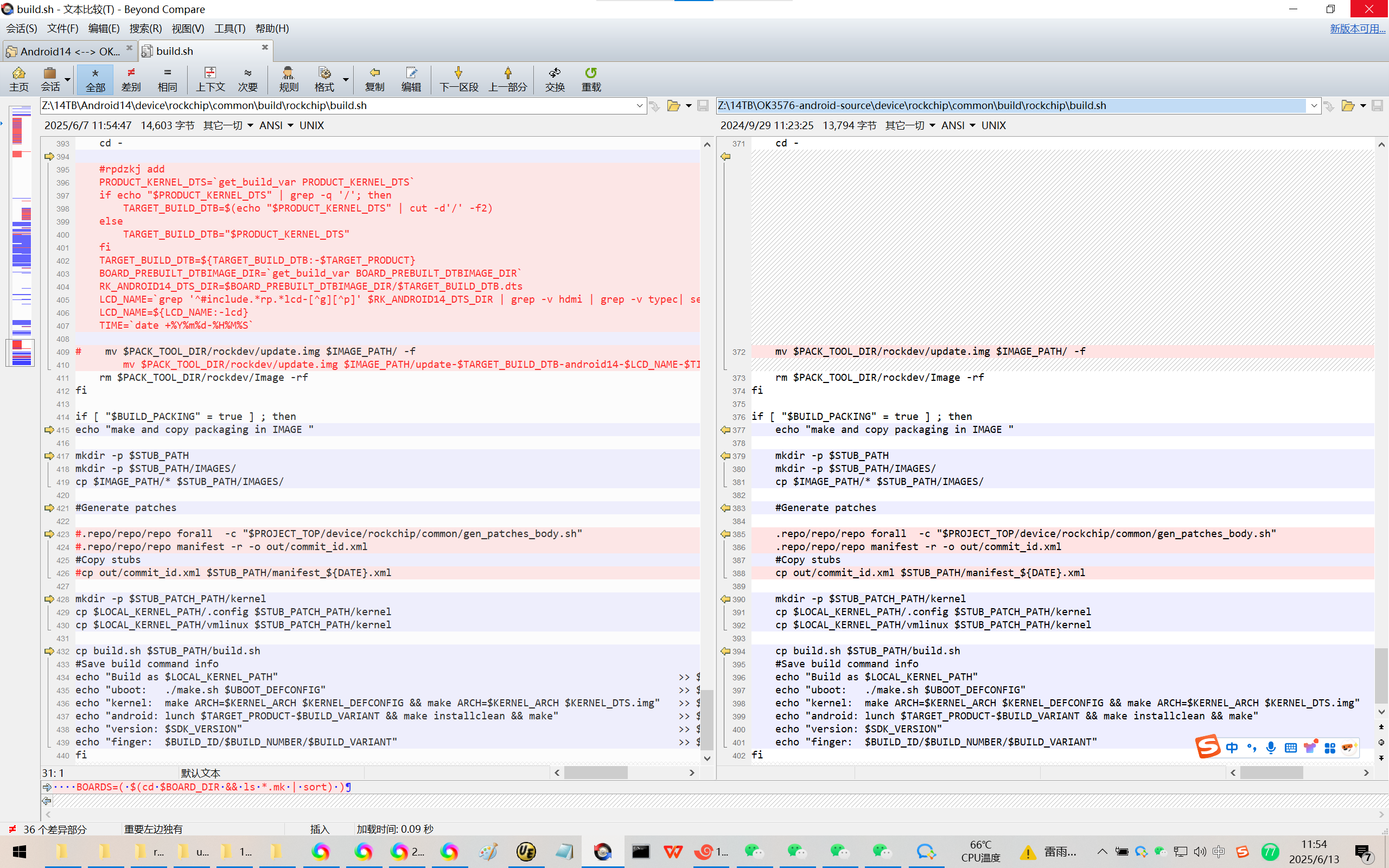
Task: Click the 新版本可用 update link
Action: point(1357,28)
